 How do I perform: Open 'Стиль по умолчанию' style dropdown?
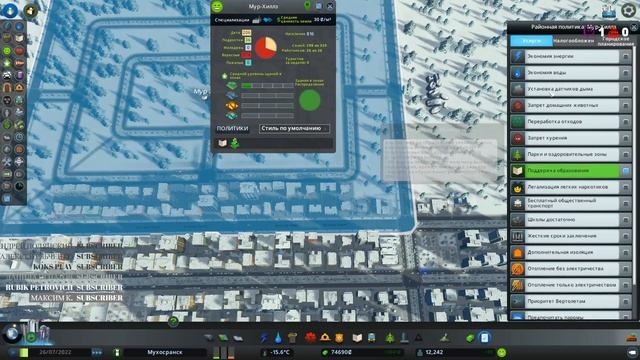coord(294,128)
